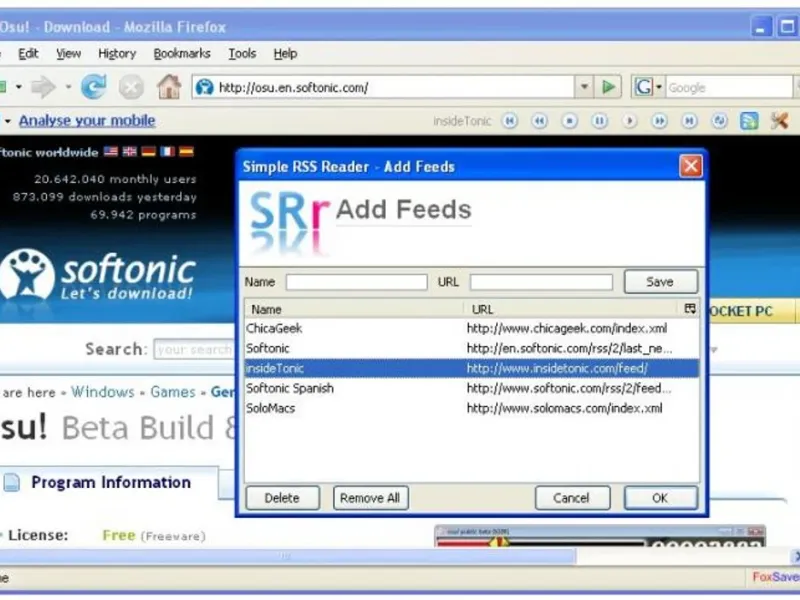Open RSS reader settings tools icon
Viewport: 800px width, 600px height.
(x=779, y=121)
